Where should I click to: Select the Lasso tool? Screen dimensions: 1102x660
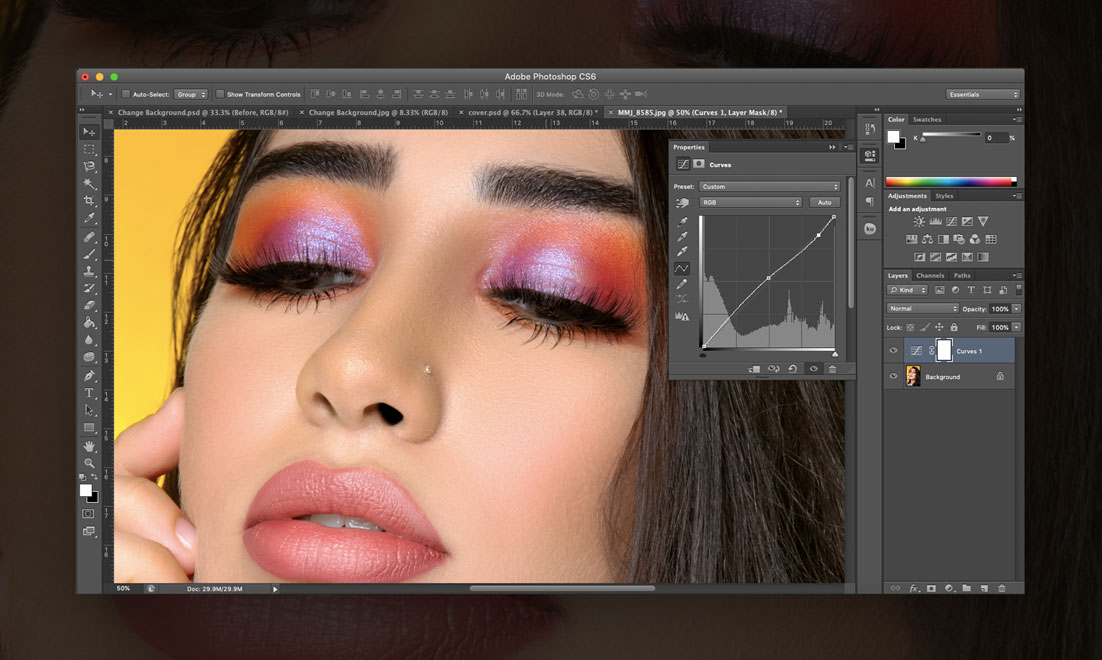[90, 168]
